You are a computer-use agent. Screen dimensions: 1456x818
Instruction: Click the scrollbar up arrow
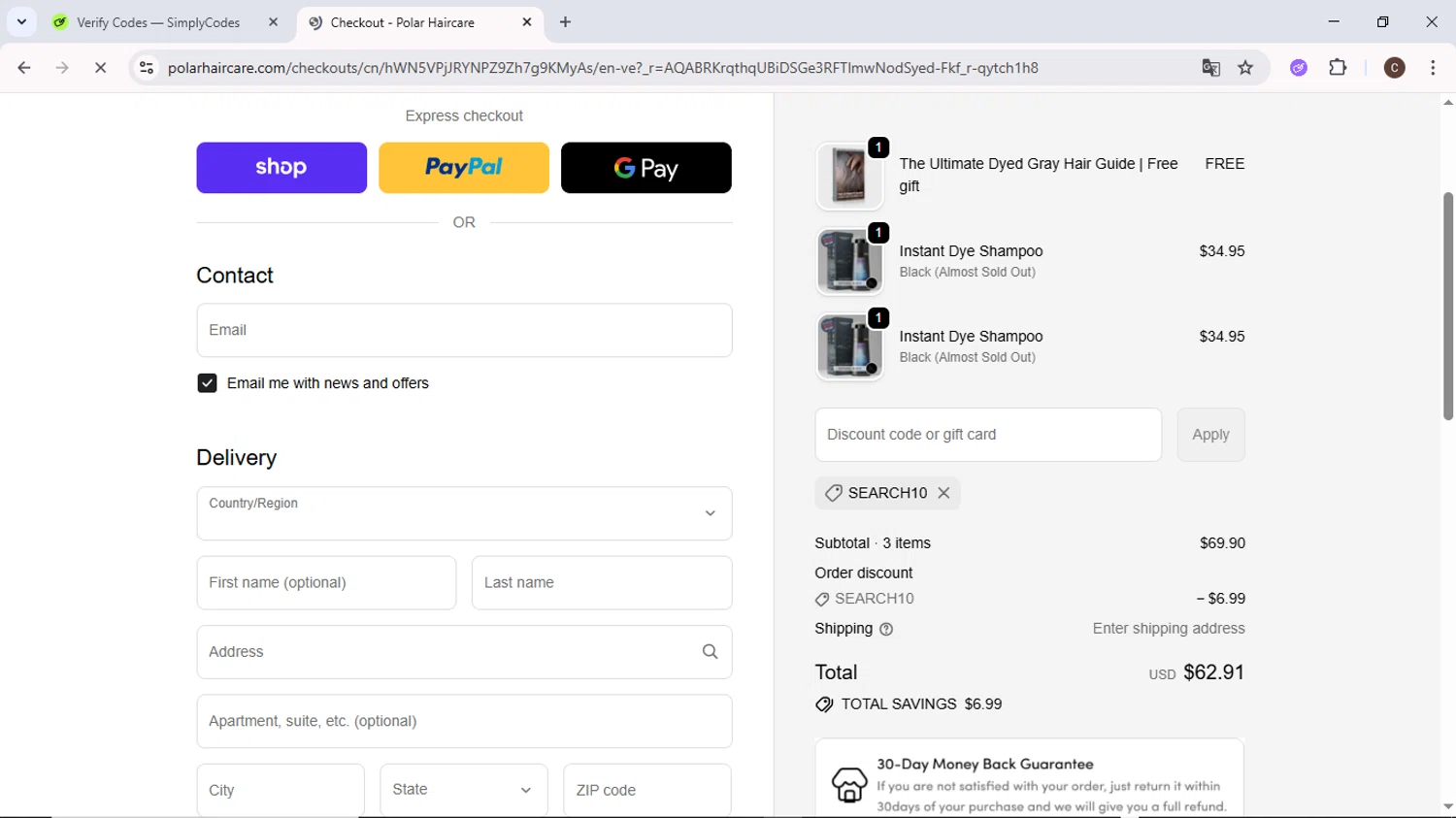[1448, 102]
